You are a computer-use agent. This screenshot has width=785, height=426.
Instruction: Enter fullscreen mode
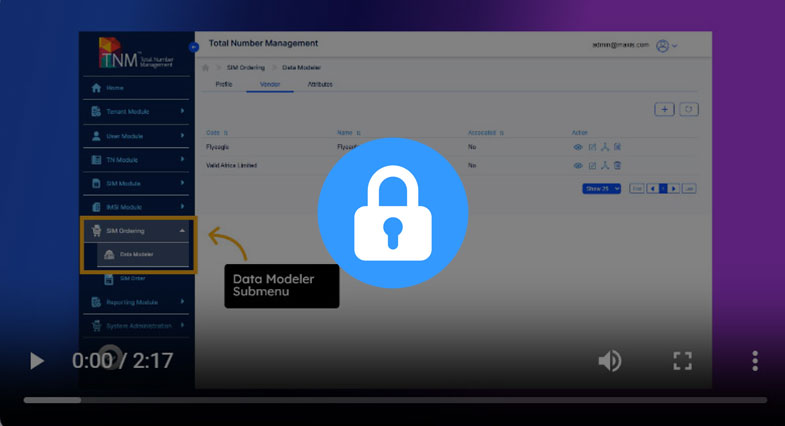pos(682,361)
